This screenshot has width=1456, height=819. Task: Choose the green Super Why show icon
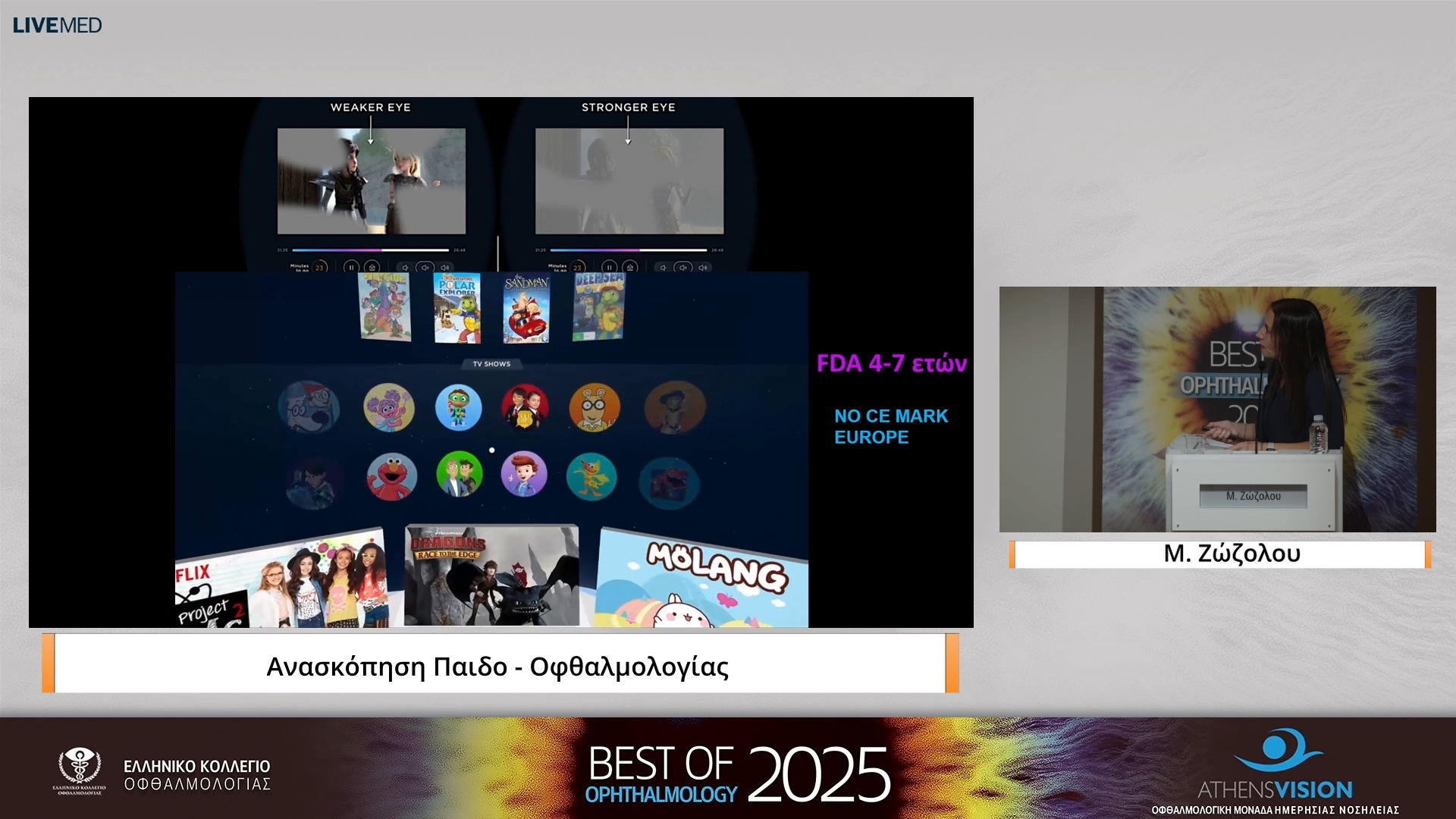coord(458,407)
